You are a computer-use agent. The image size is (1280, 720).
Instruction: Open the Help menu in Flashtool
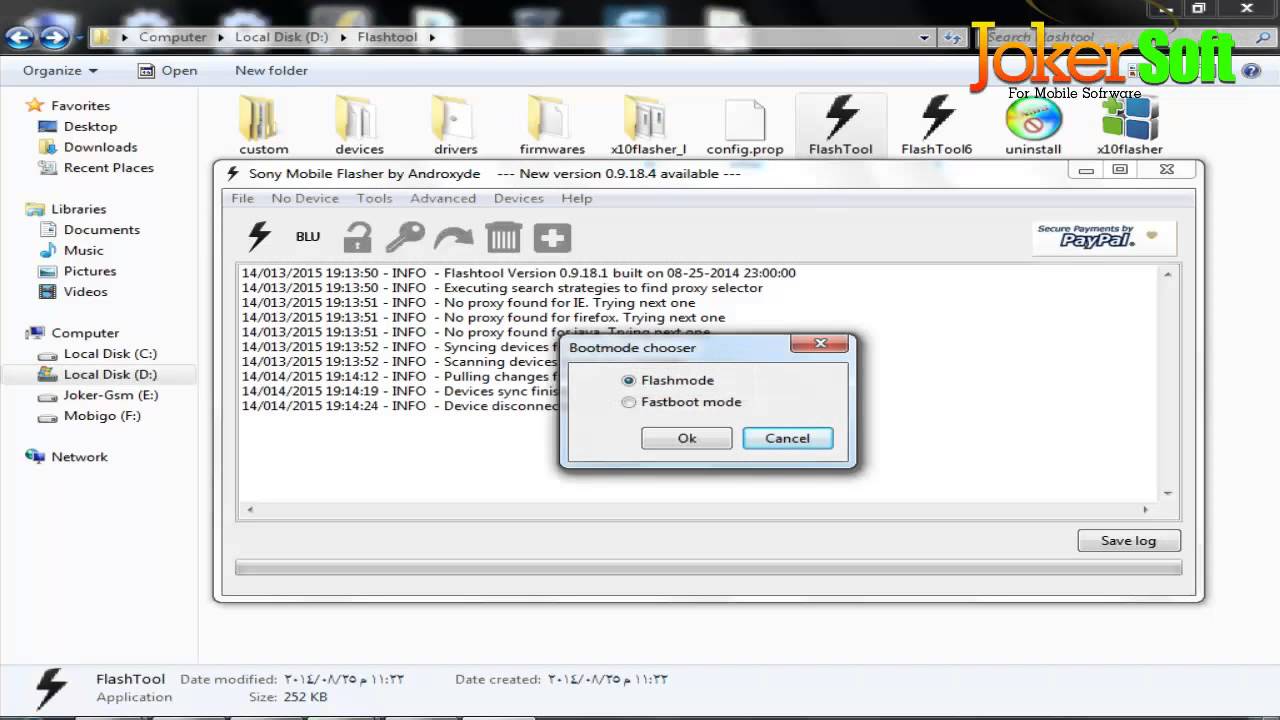(577, 198)
